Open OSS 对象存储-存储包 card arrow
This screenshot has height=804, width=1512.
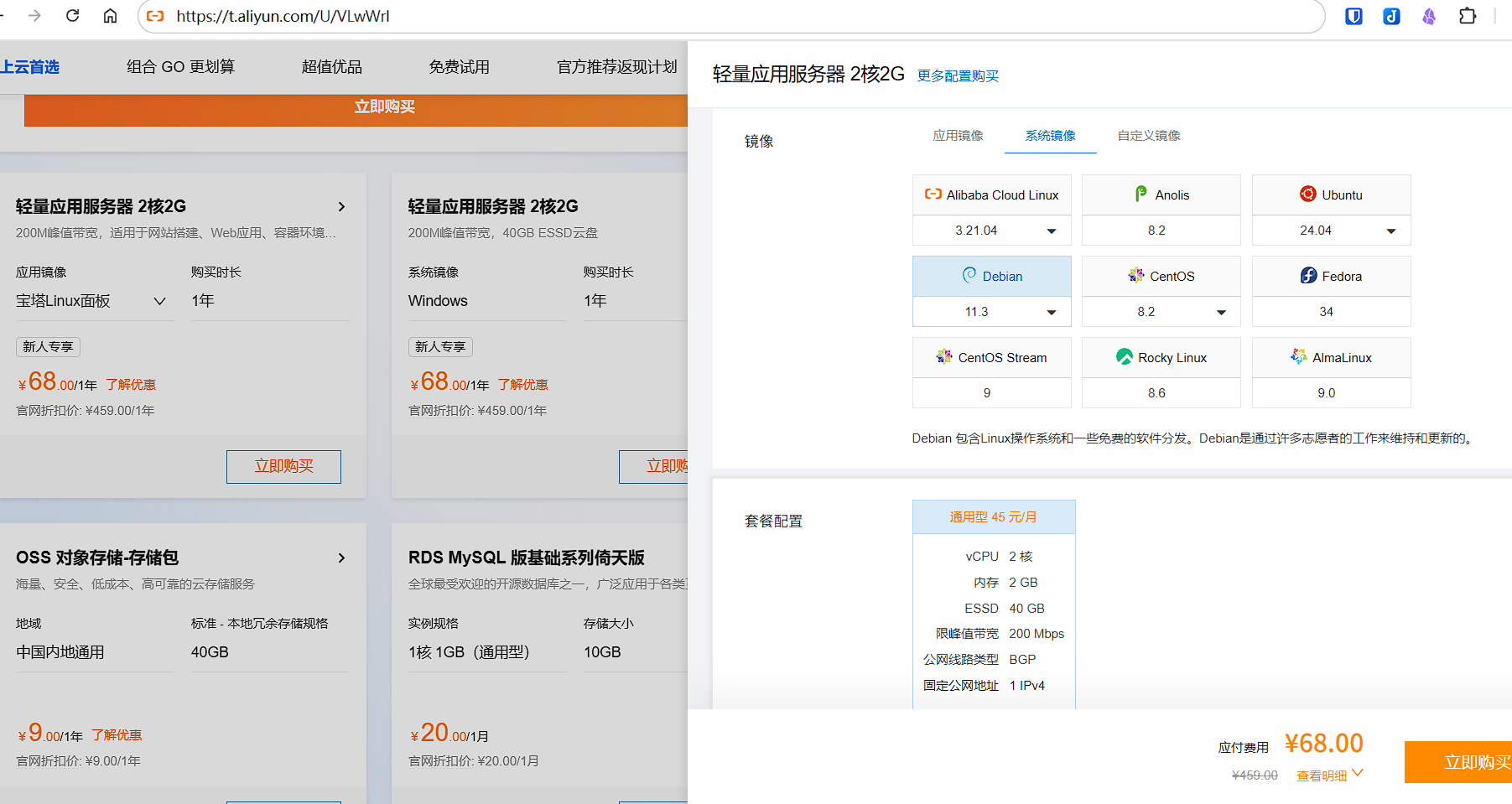coord(341,558)
